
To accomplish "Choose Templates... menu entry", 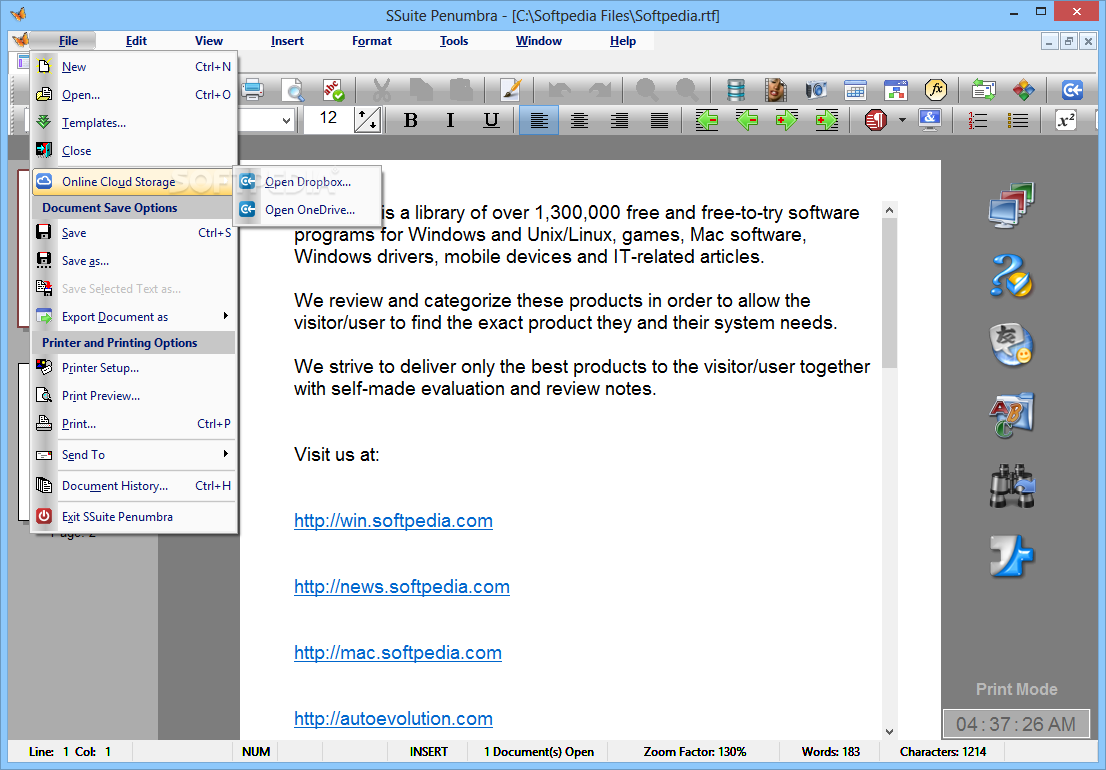I will 134,123.
